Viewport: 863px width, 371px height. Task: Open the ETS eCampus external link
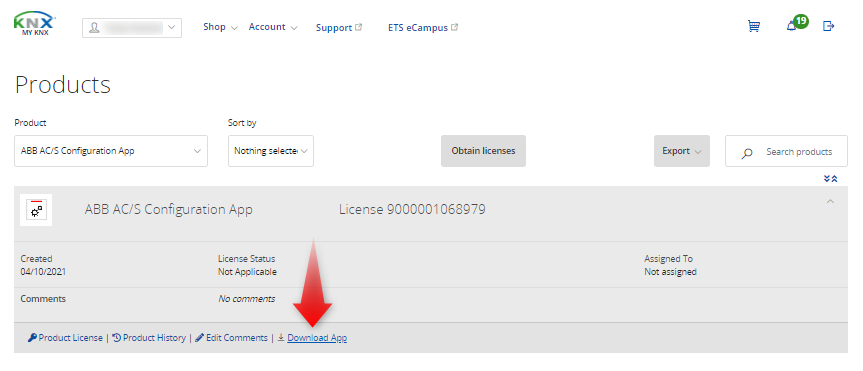423,28
